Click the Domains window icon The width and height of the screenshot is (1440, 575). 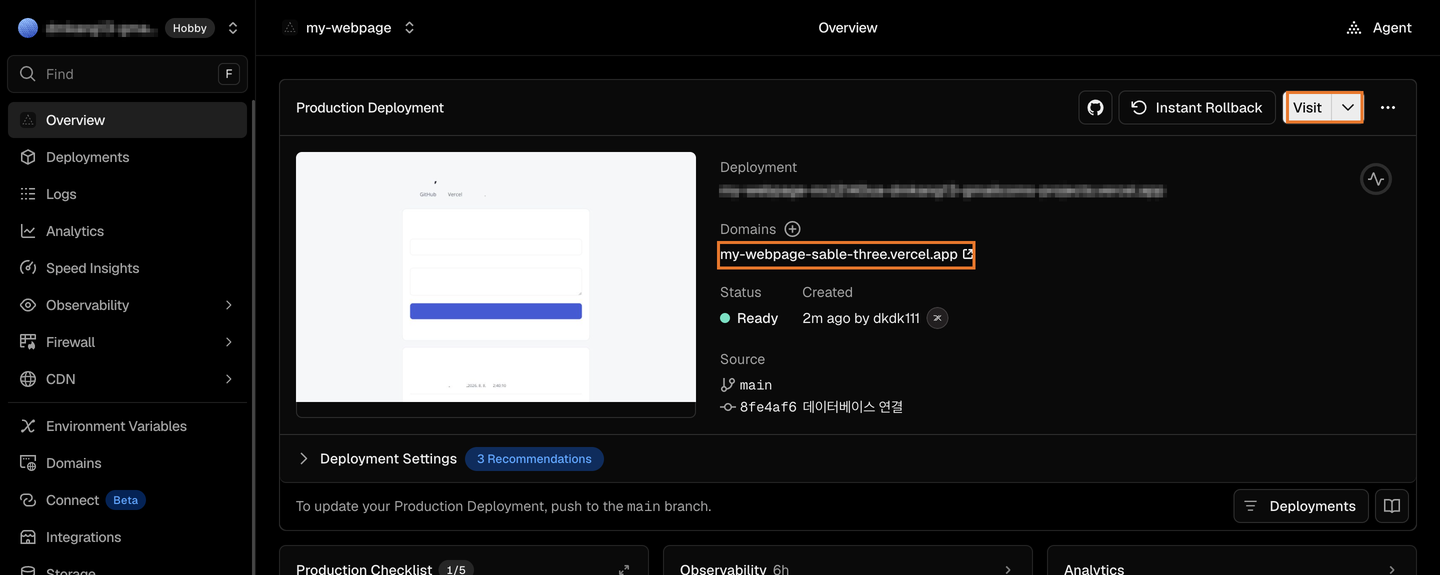28,463
